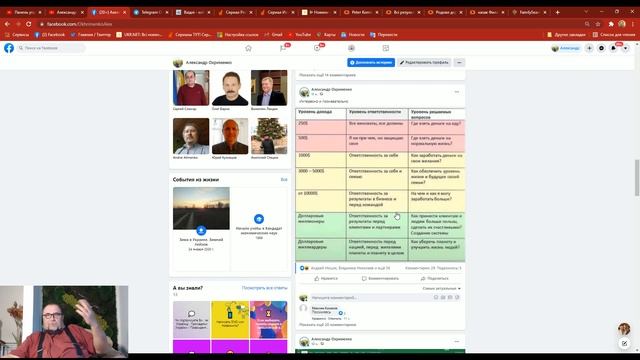Open sunset landscape life event photo
Viewport: 640px width, 360px height.
[201, 208]
